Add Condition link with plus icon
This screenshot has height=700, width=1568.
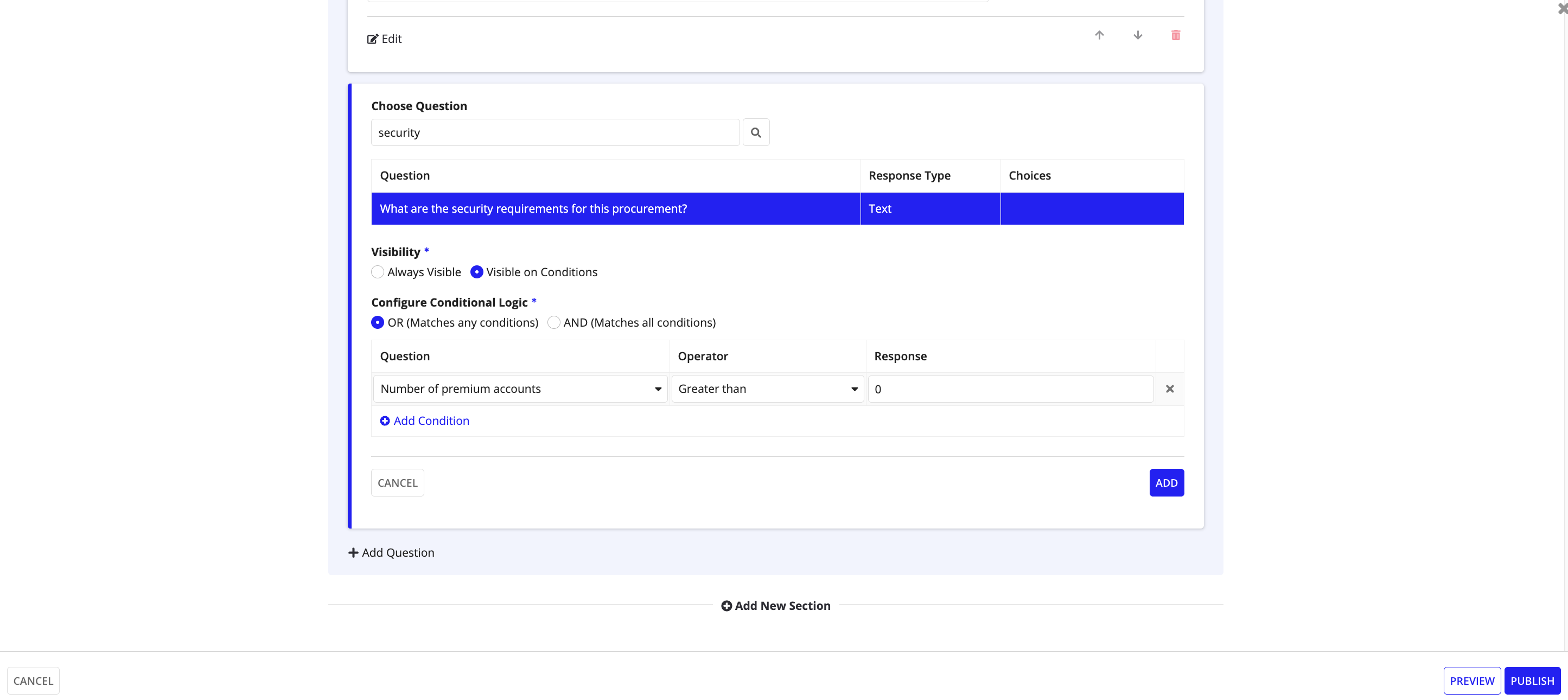(x=424, y=421)
